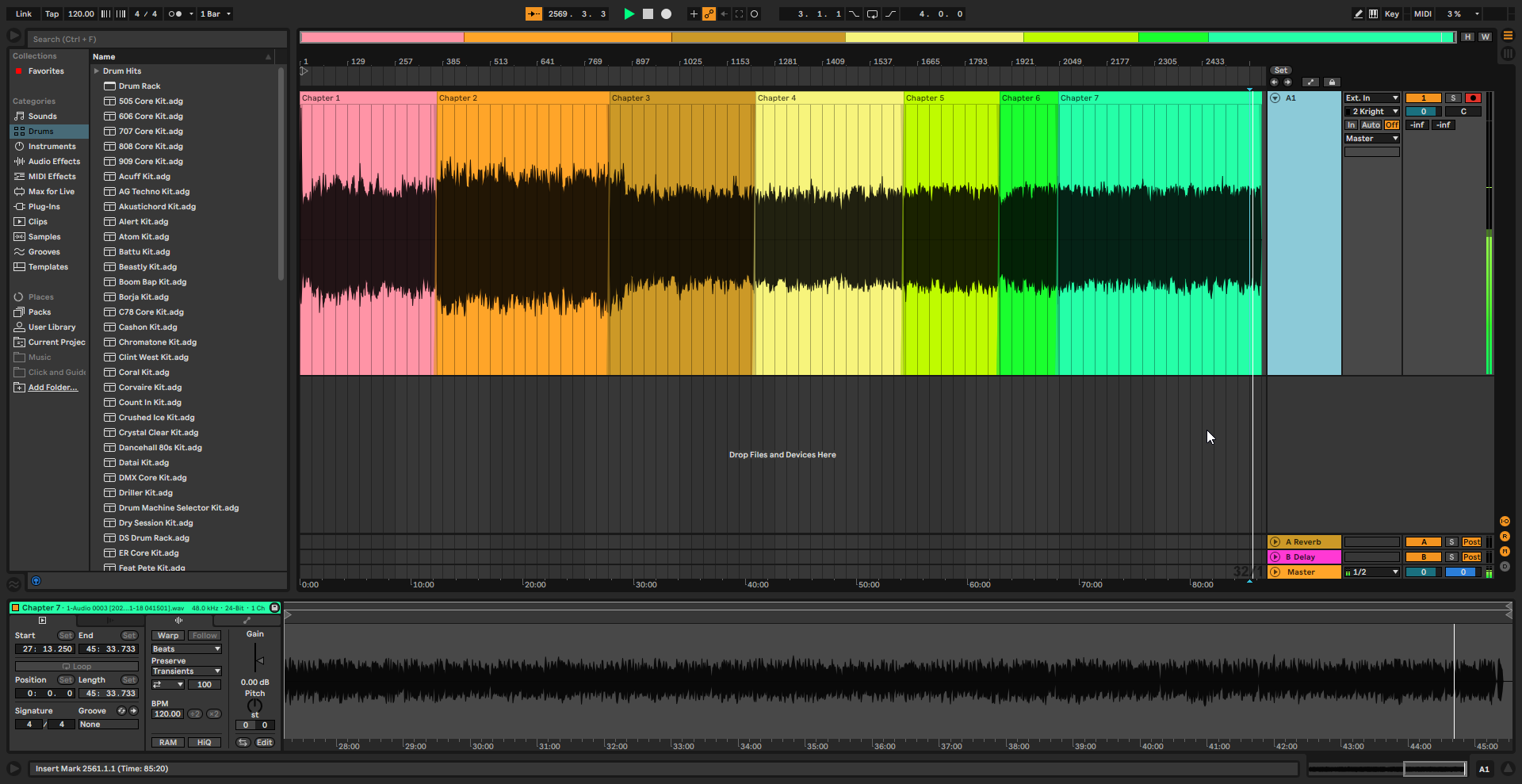1522x784 pixels.
Task: Toggle the Follow playback arrow button
Action: tap(533, 13)
